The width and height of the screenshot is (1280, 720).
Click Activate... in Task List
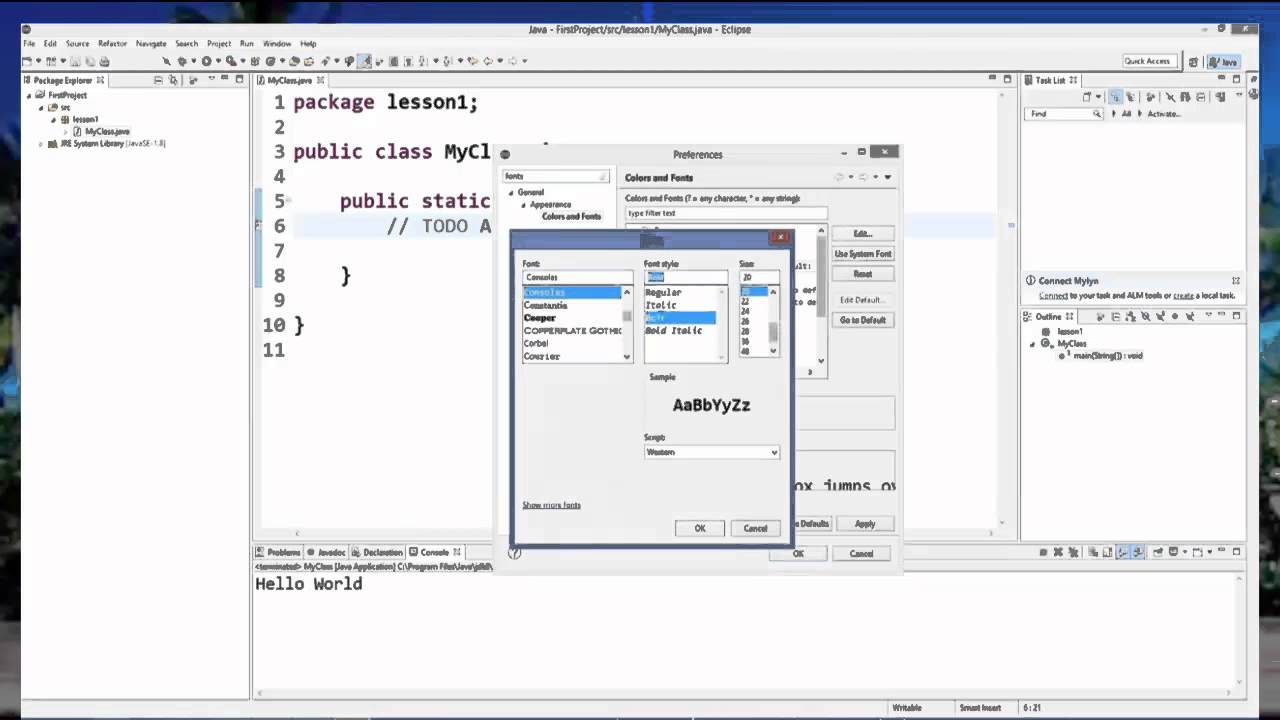pyautogui.click(x=1163, y=114)
